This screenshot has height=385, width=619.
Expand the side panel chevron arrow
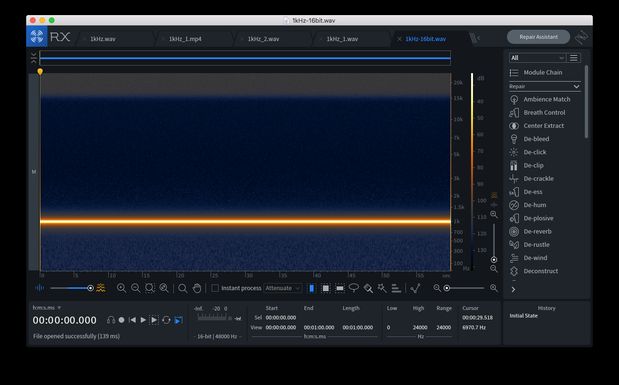click(513, 289)
